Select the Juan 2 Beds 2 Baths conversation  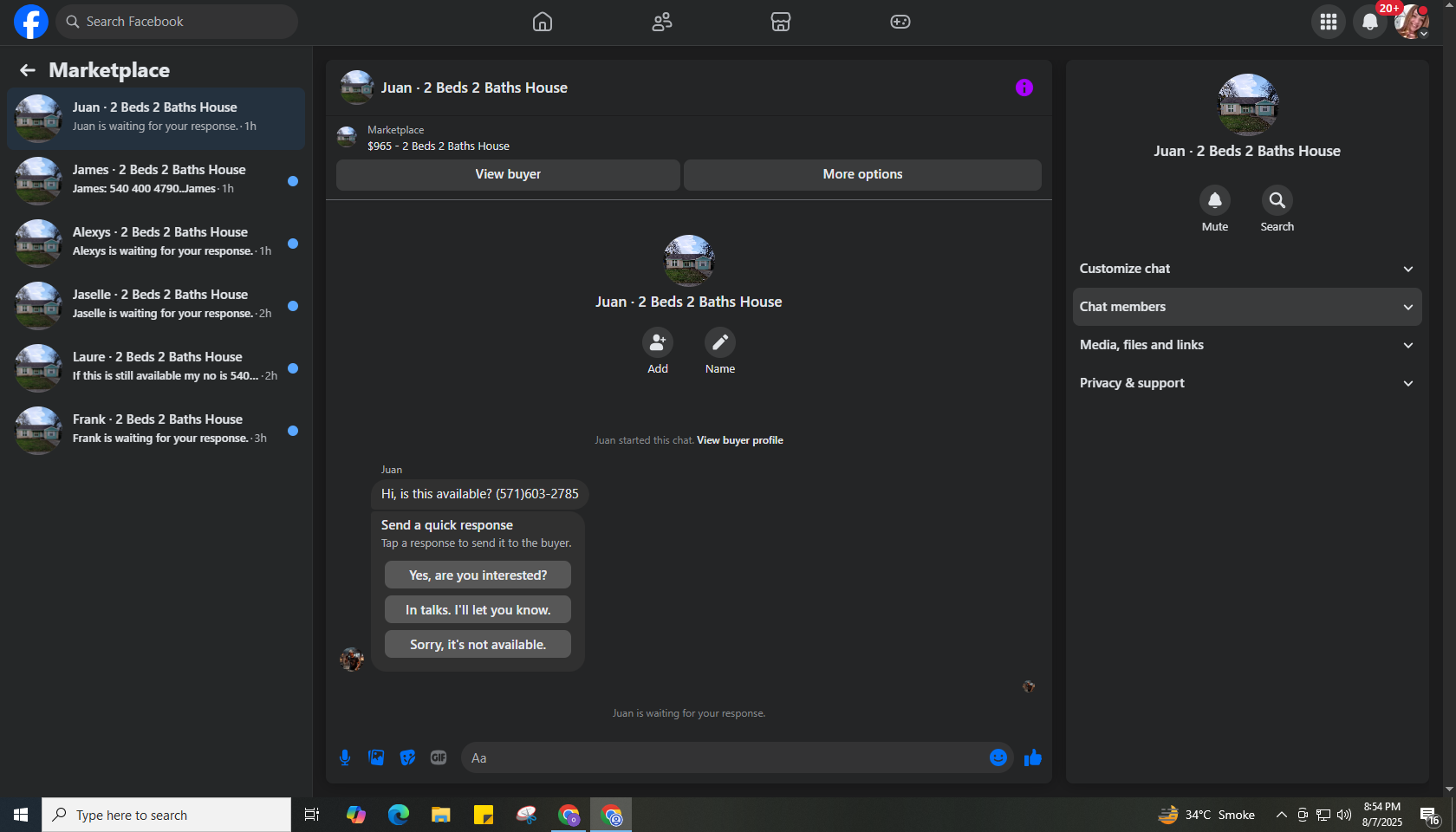tap(156, 119)
